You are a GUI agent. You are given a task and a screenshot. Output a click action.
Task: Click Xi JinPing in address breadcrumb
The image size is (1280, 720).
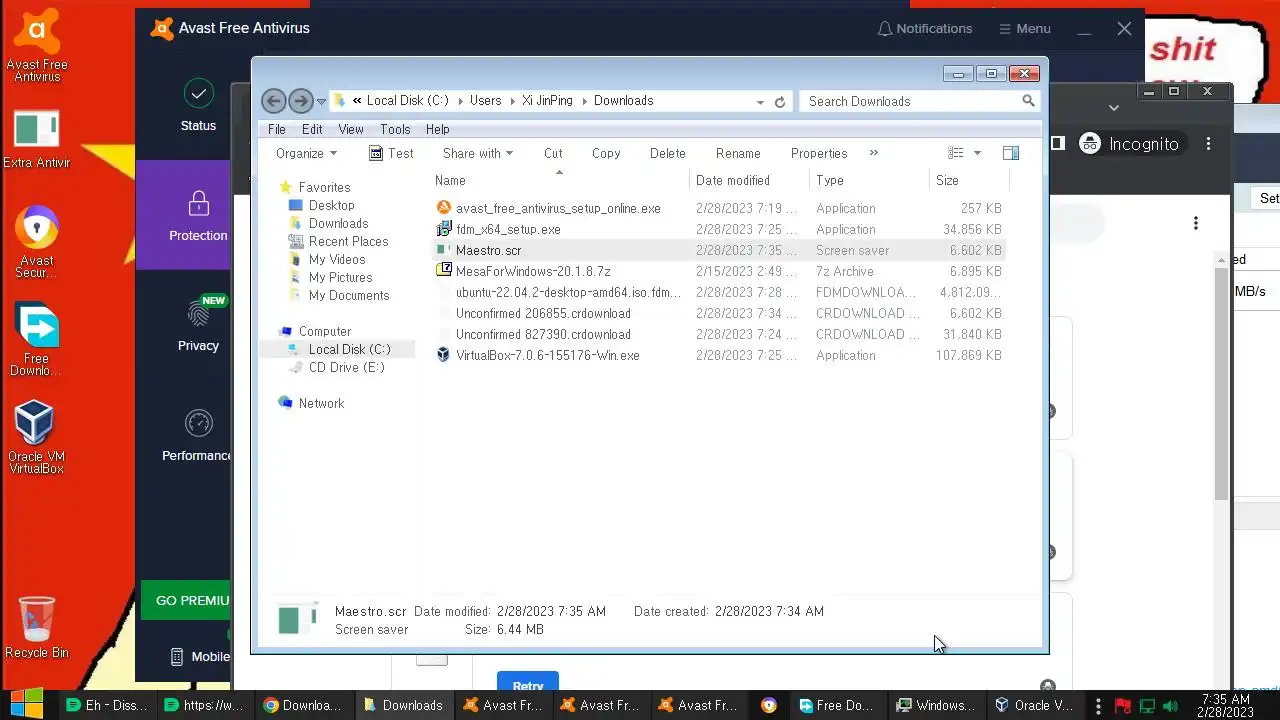point(547,101)
